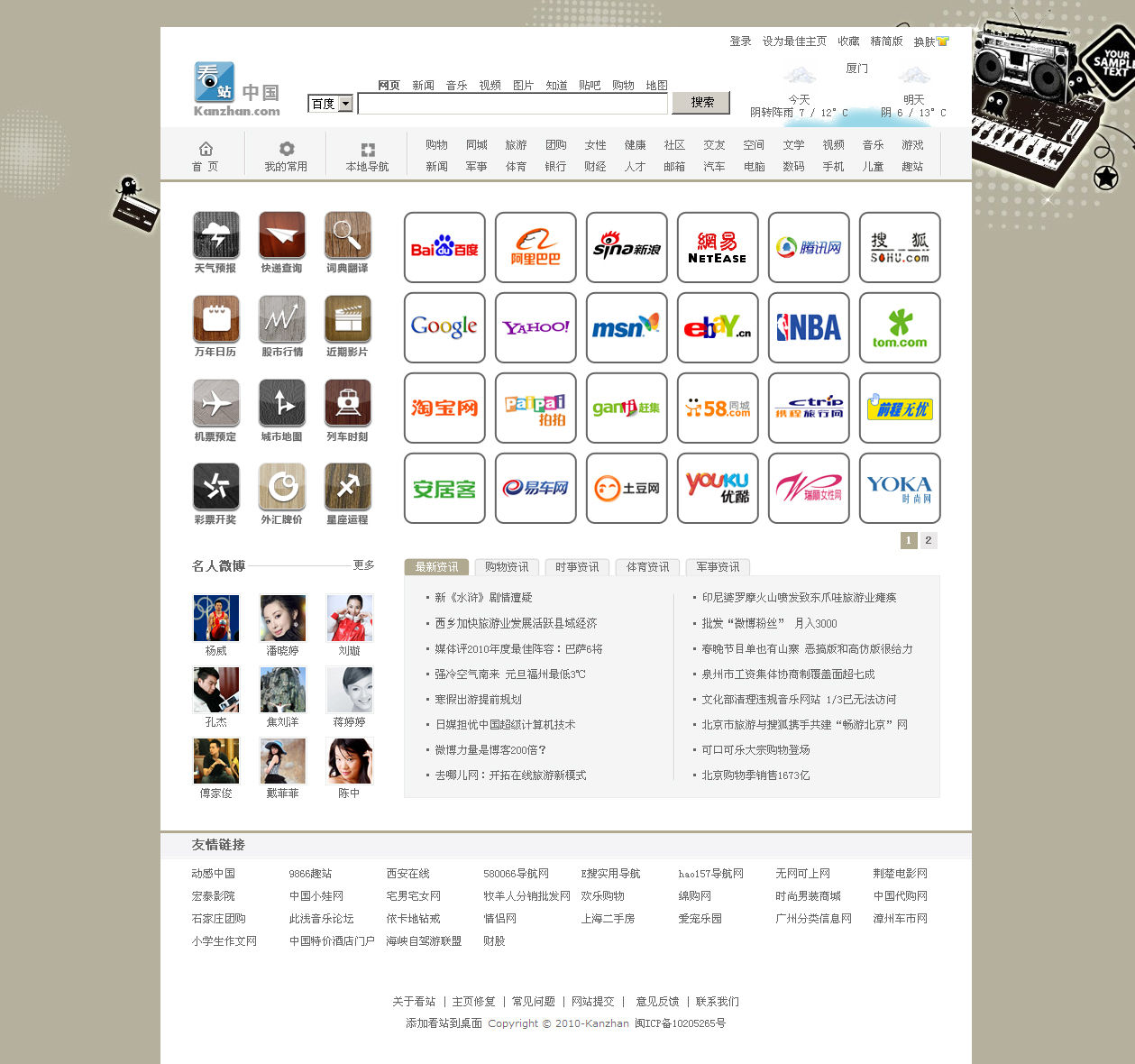Switch to the 军事资讯 tab
This screenshot has width=1135, height=1064.
(x=718, y=566)
